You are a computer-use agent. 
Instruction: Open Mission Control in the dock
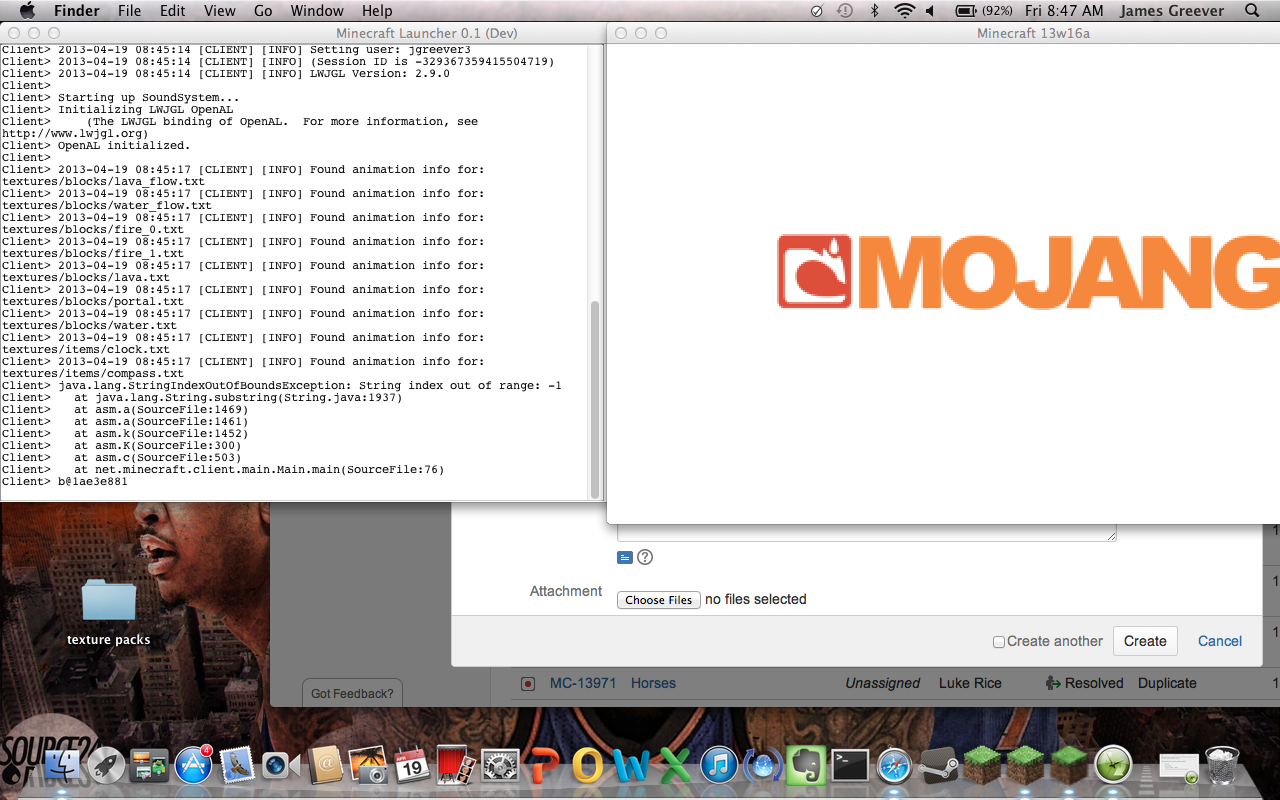[x=149, y=765]
